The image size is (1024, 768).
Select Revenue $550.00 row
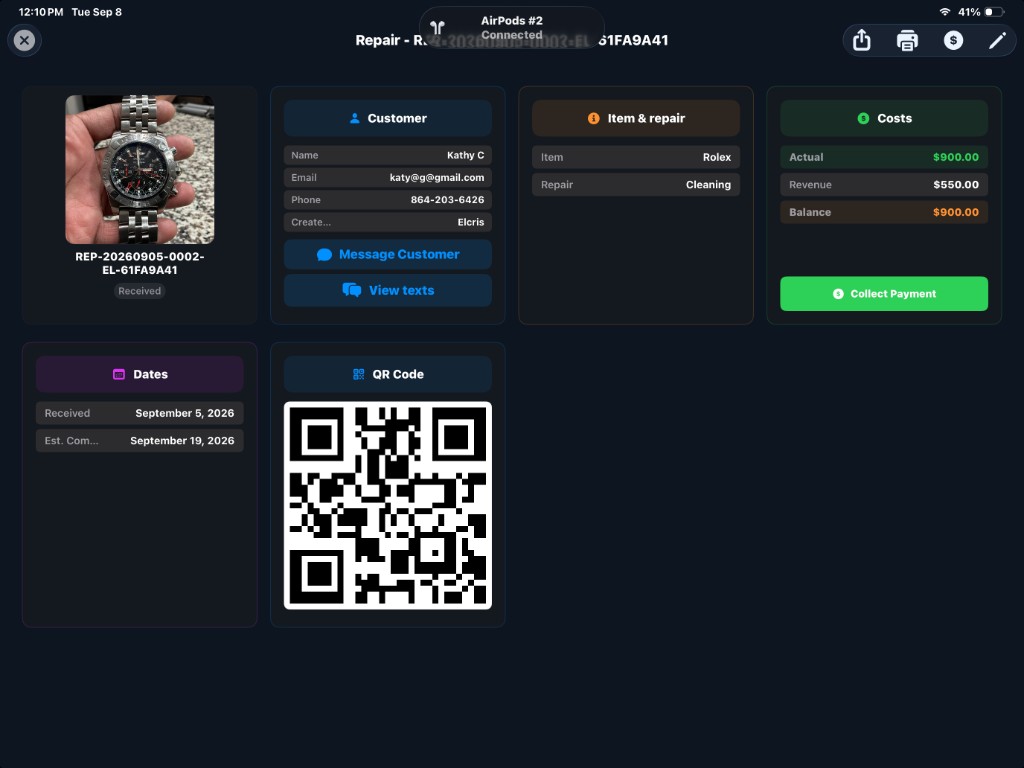pyautogui.click(x=884, y=185)
